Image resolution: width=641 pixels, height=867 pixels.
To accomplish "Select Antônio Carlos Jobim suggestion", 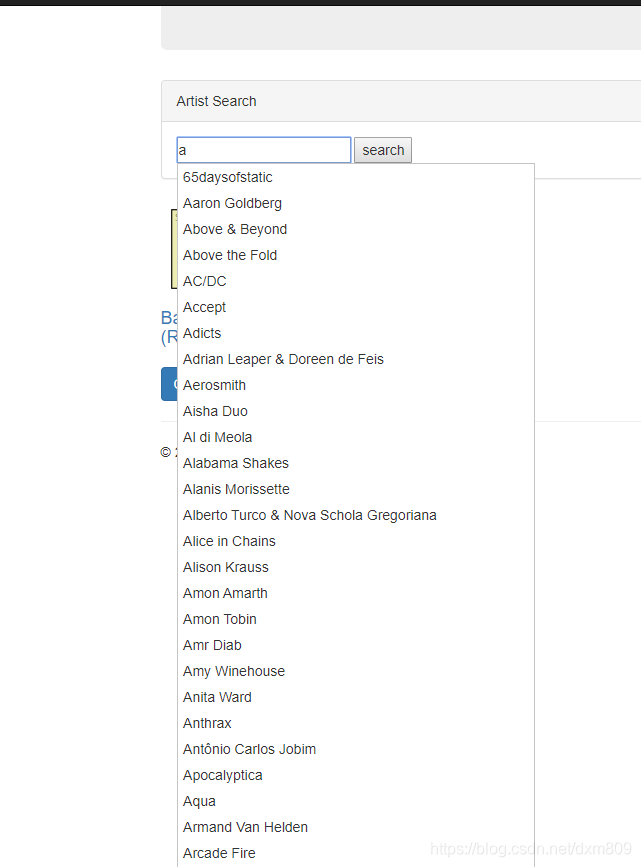I will pyautogui.click(x=356, y=749).
